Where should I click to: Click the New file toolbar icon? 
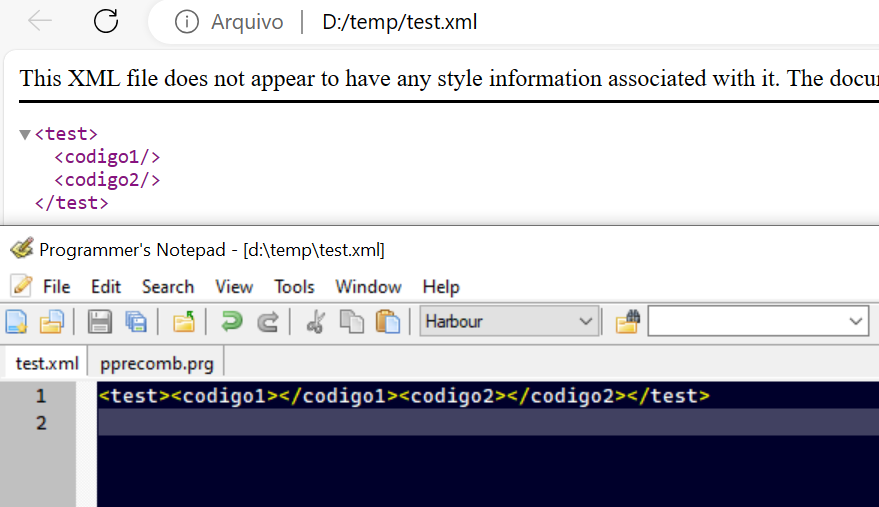(16, 322)
